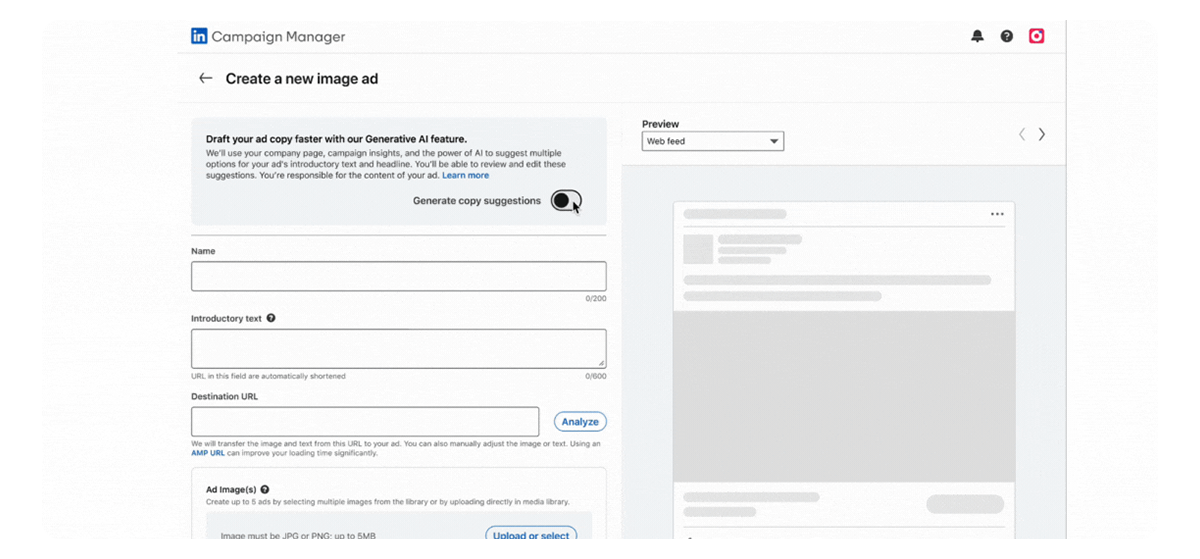Open the Learn more link

[x=466, y=175]
